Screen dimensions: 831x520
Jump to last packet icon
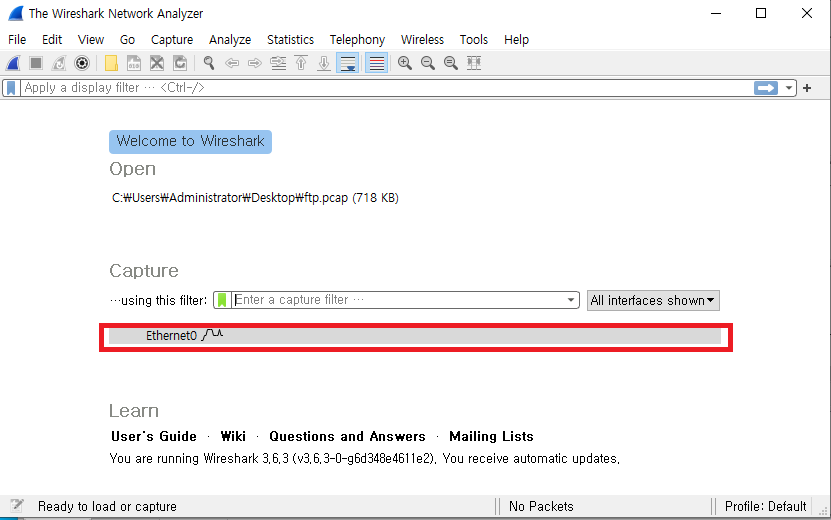click(x=324, y=63)
